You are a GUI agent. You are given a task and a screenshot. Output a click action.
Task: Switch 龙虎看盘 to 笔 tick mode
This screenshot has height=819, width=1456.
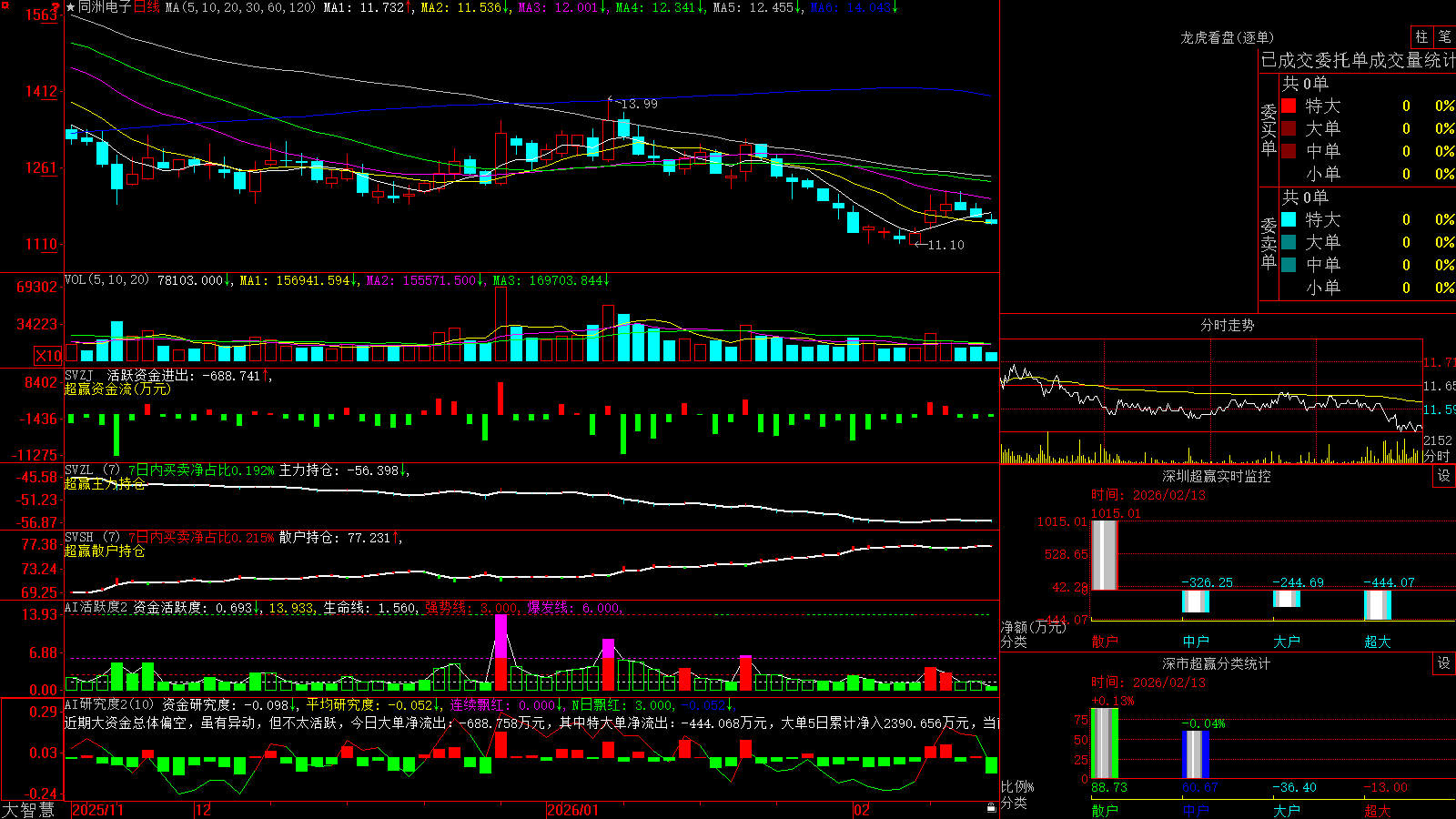1444,36
